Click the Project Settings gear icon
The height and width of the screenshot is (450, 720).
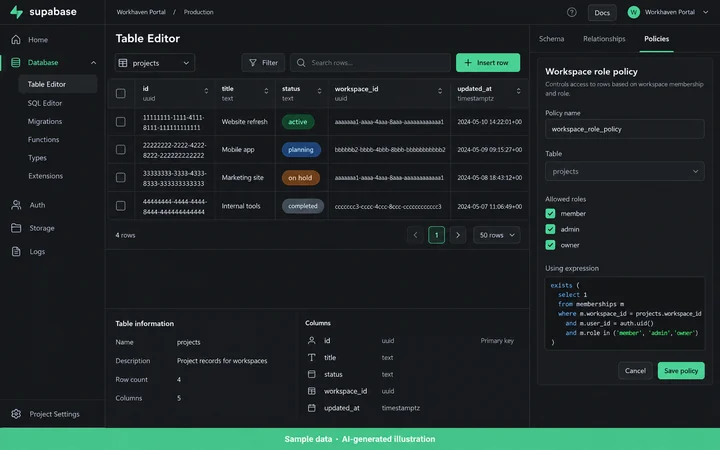coord(16,414)
